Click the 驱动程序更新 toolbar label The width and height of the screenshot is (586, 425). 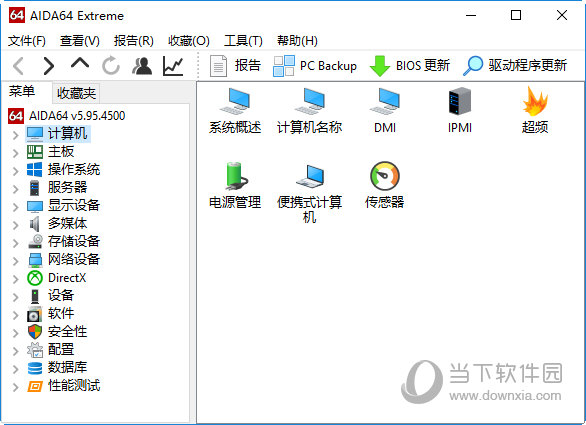[x=528, y=66]
